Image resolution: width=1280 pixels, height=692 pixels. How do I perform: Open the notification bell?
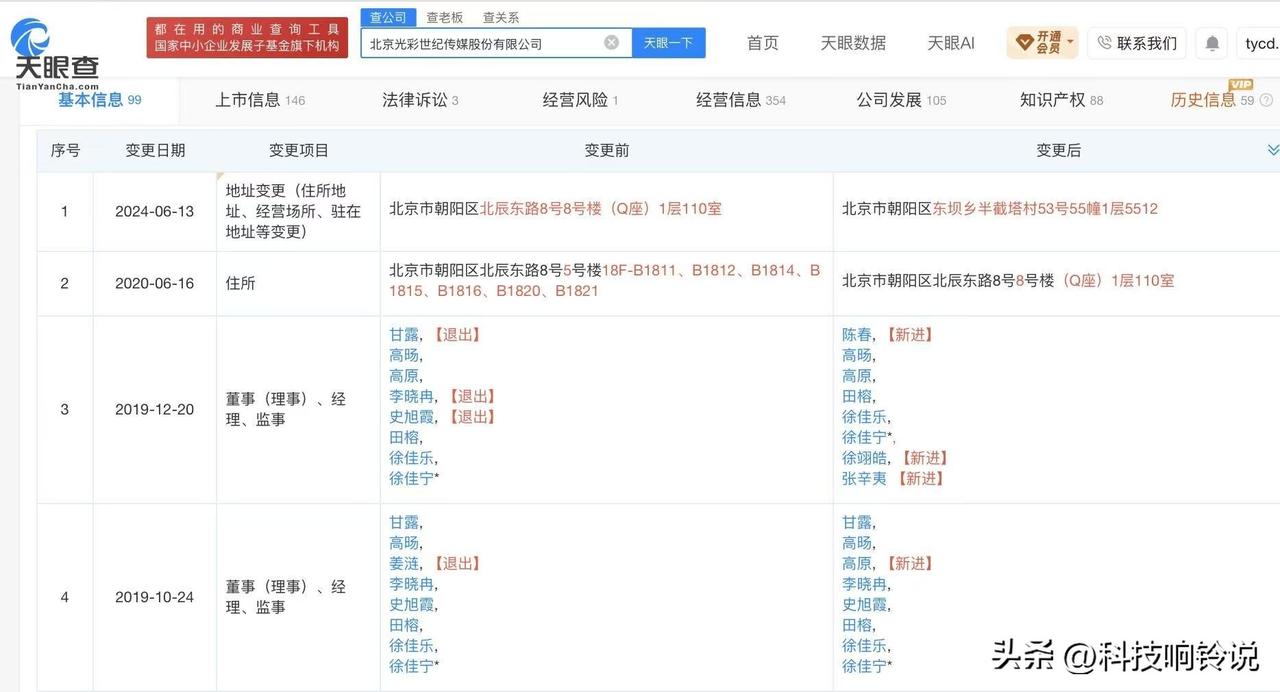1212,44
